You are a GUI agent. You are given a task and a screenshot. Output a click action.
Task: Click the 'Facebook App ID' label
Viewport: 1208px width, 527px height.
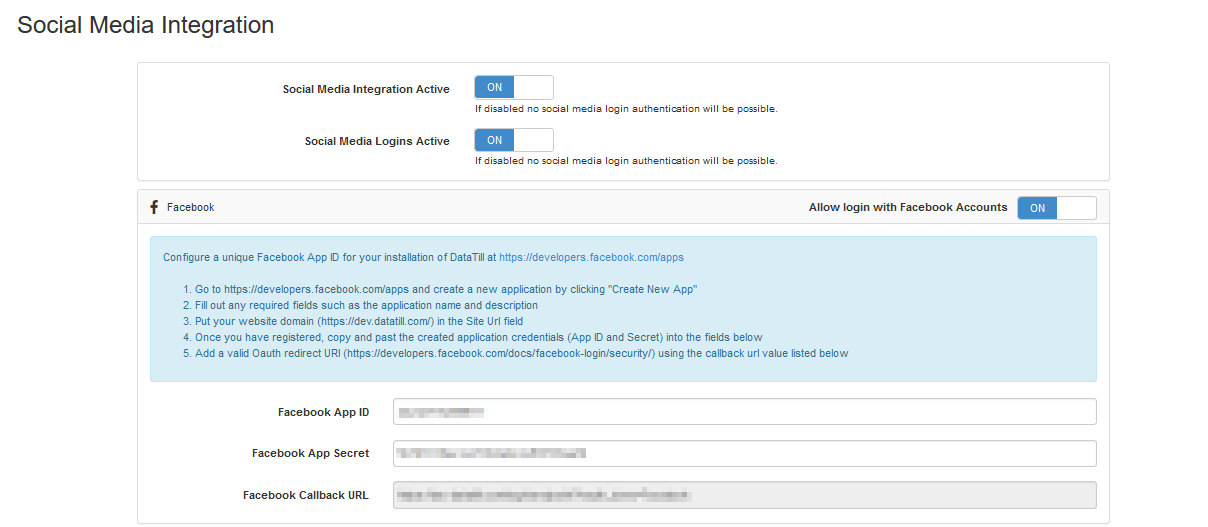pos(323,412)
